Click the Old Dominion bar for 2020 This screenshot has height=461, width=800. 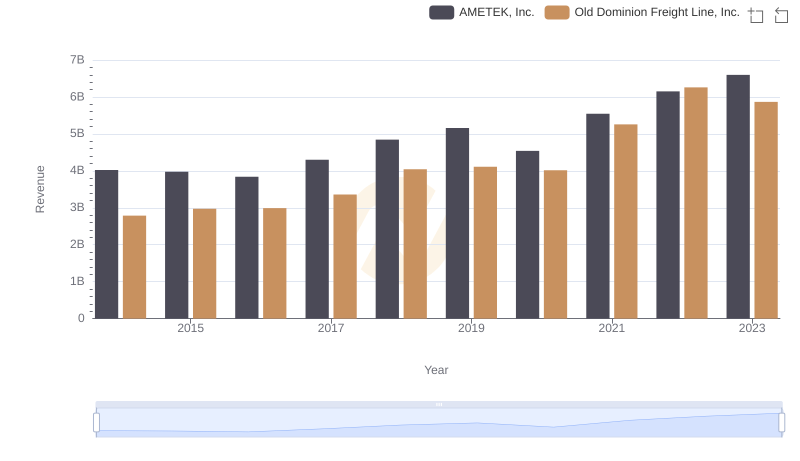tap(556, 244)
